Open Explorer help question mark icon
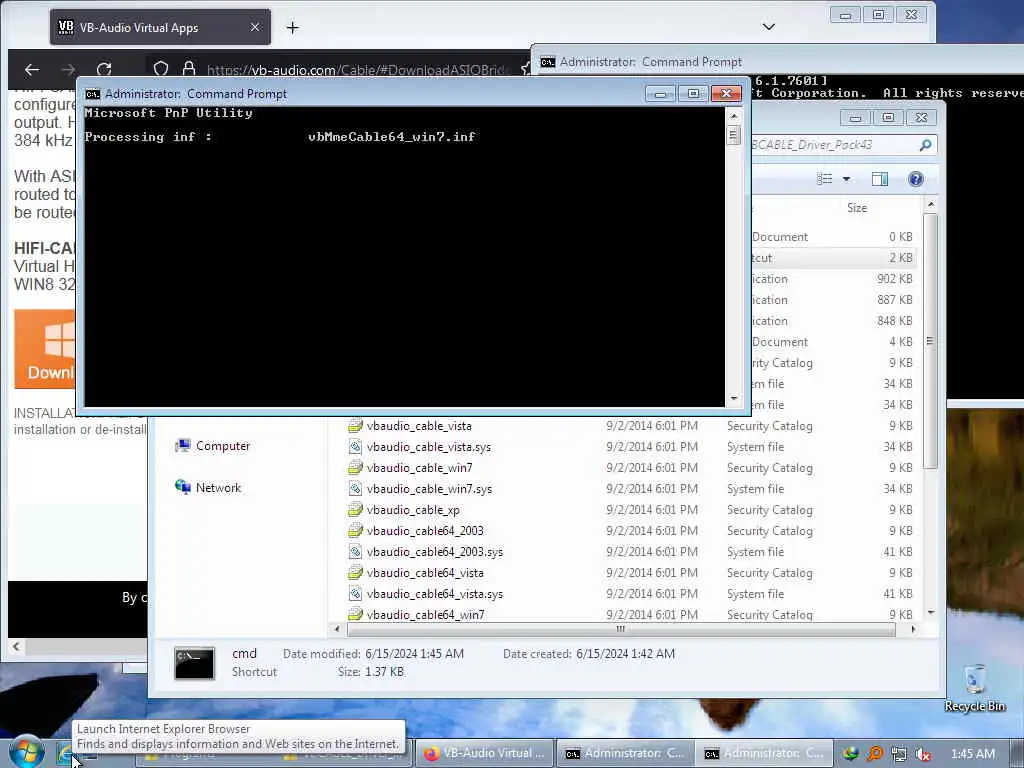This screenshot has height=768, width=1024. 916,179
